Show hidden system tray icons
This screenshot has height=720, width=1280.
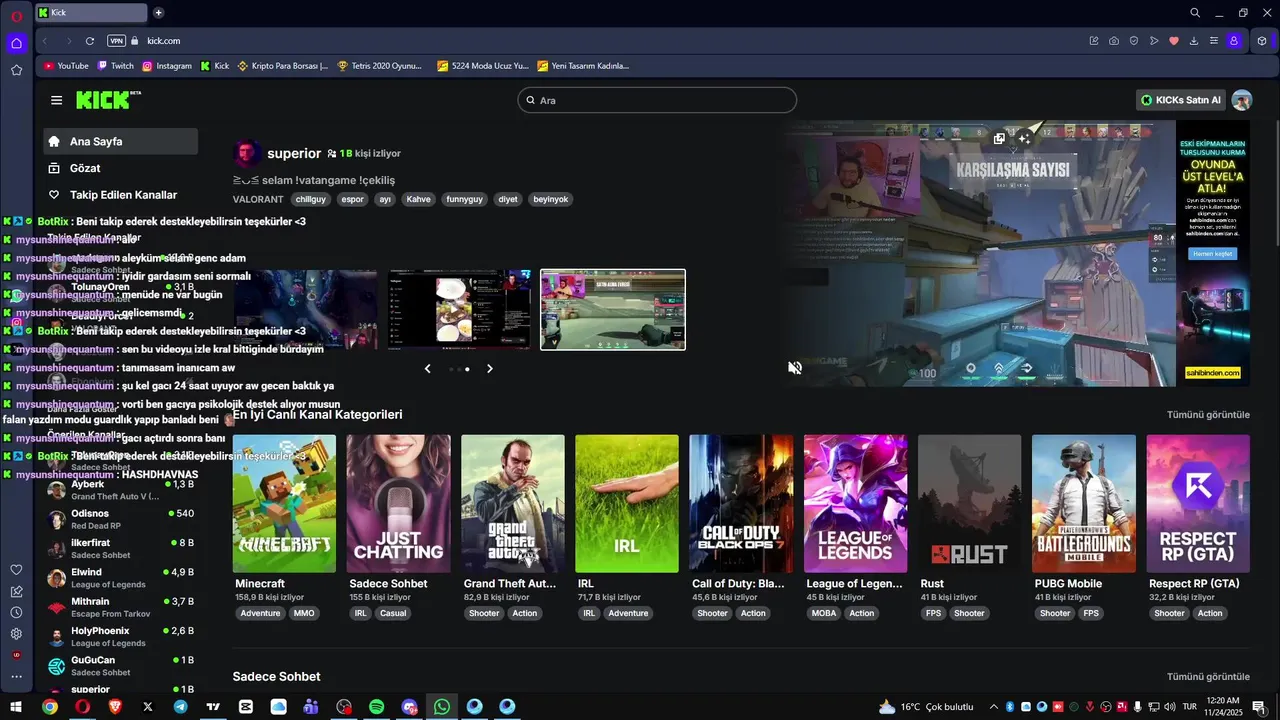[x=993, y=707]
